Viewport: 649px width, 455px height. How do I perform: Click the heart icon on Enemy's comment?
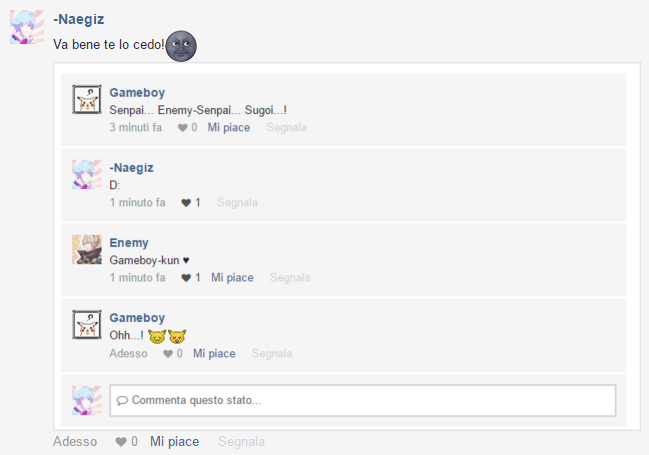(x=186, y=278)
